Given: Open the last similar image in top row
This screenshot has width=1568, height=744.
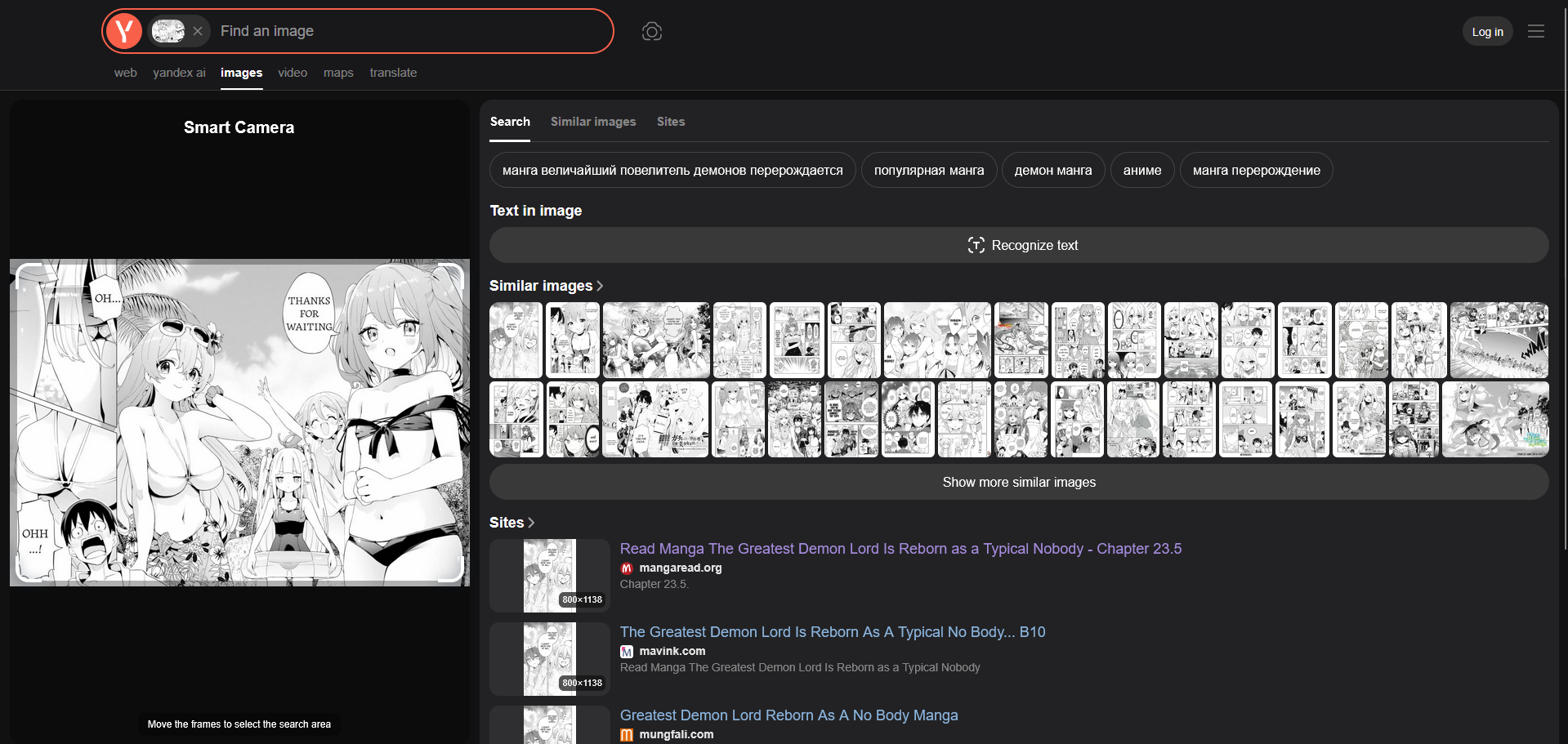Looking at the screenshot, I should pyautogui.click(x=1499, y=341).
